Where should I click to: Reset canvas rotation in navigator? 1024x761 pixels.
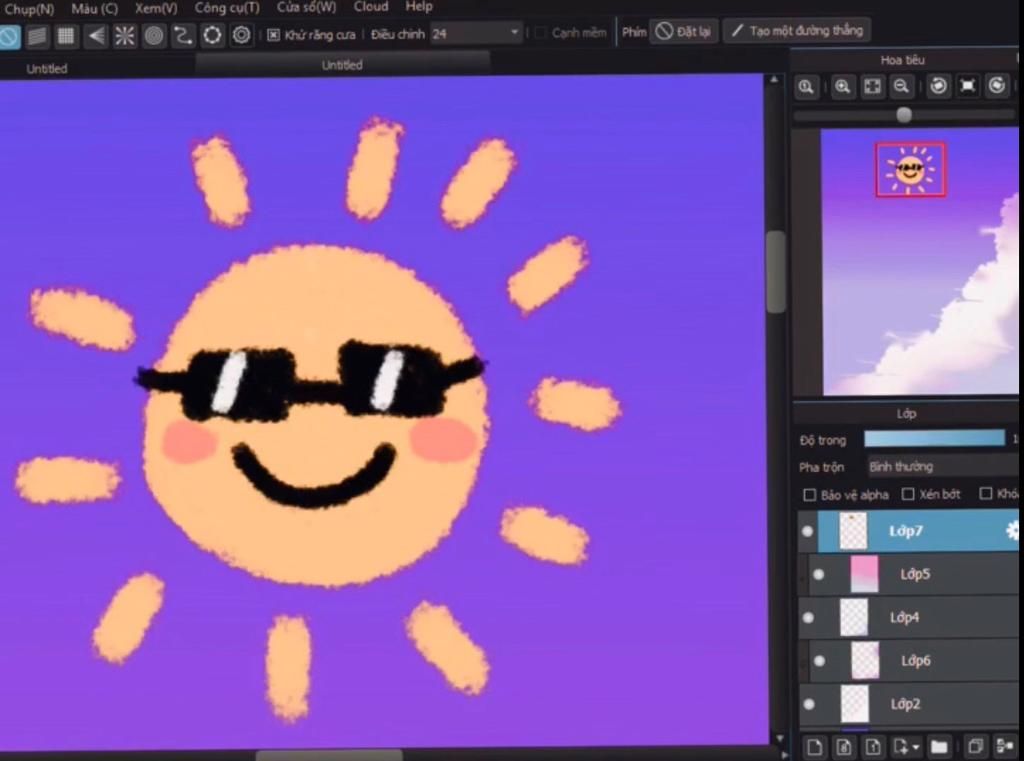click(x=968, y=86)
